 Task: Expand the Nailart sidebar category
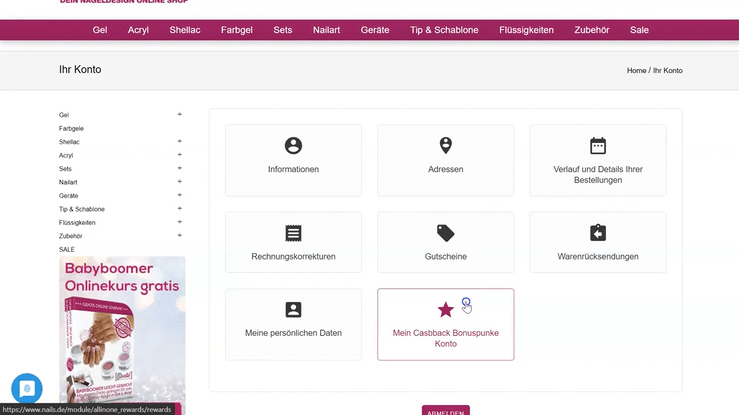tap(180, 181)
